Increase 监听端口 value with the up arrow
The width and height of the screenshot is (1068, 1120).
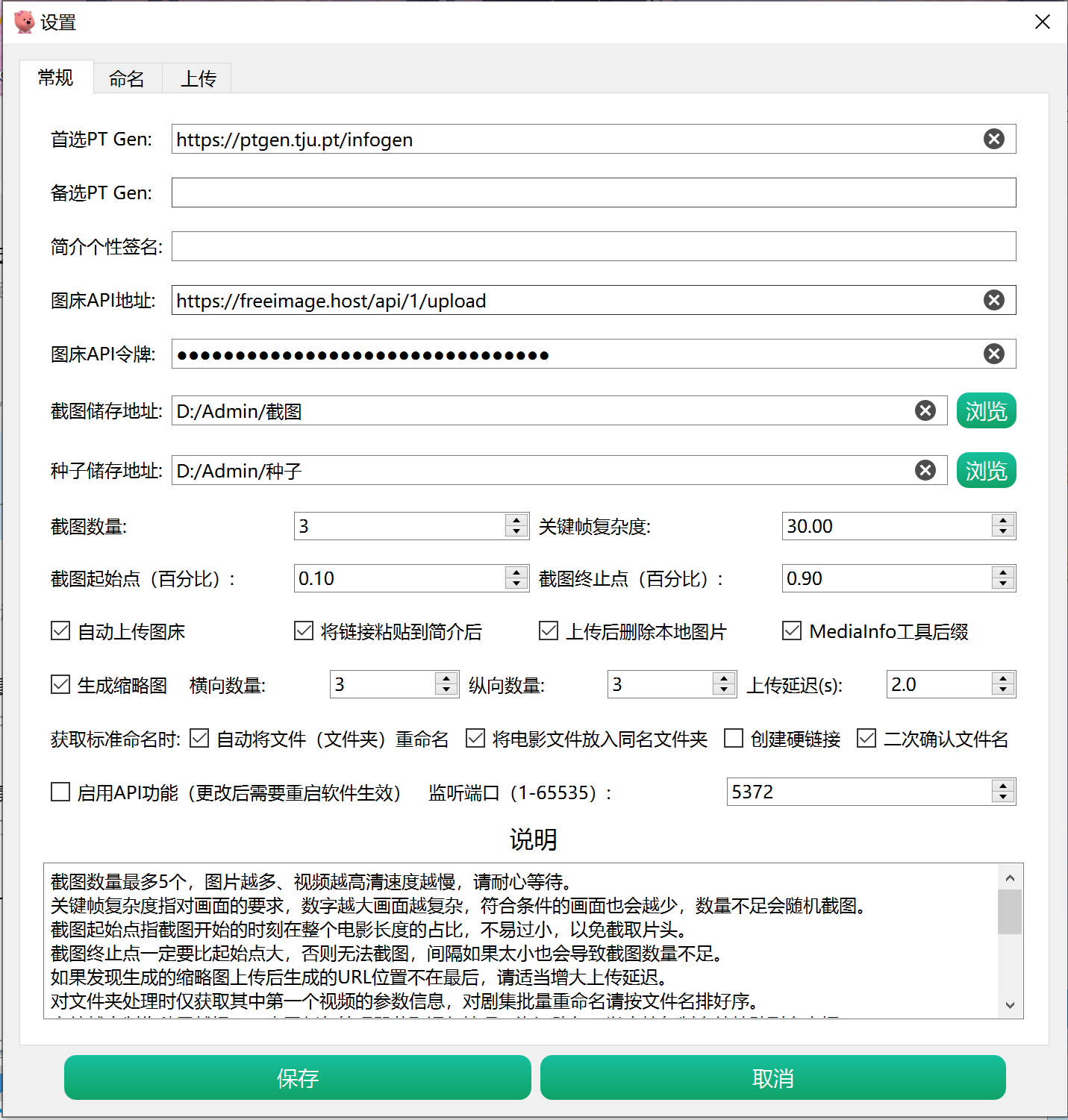tap(1003, 786)
